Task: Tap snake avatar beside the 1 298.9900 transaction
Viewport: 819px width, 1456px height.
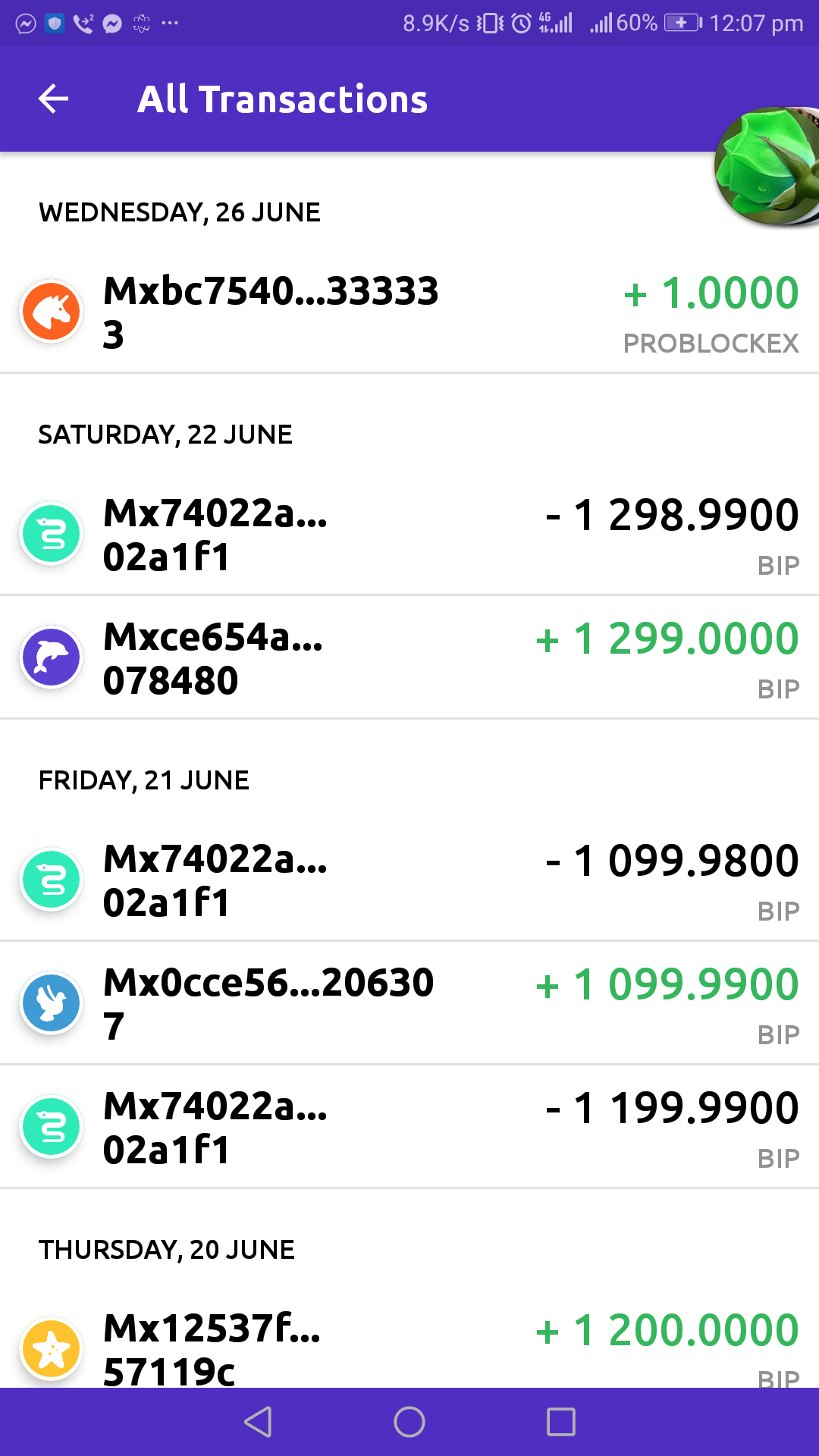Action: coord(52,534)
